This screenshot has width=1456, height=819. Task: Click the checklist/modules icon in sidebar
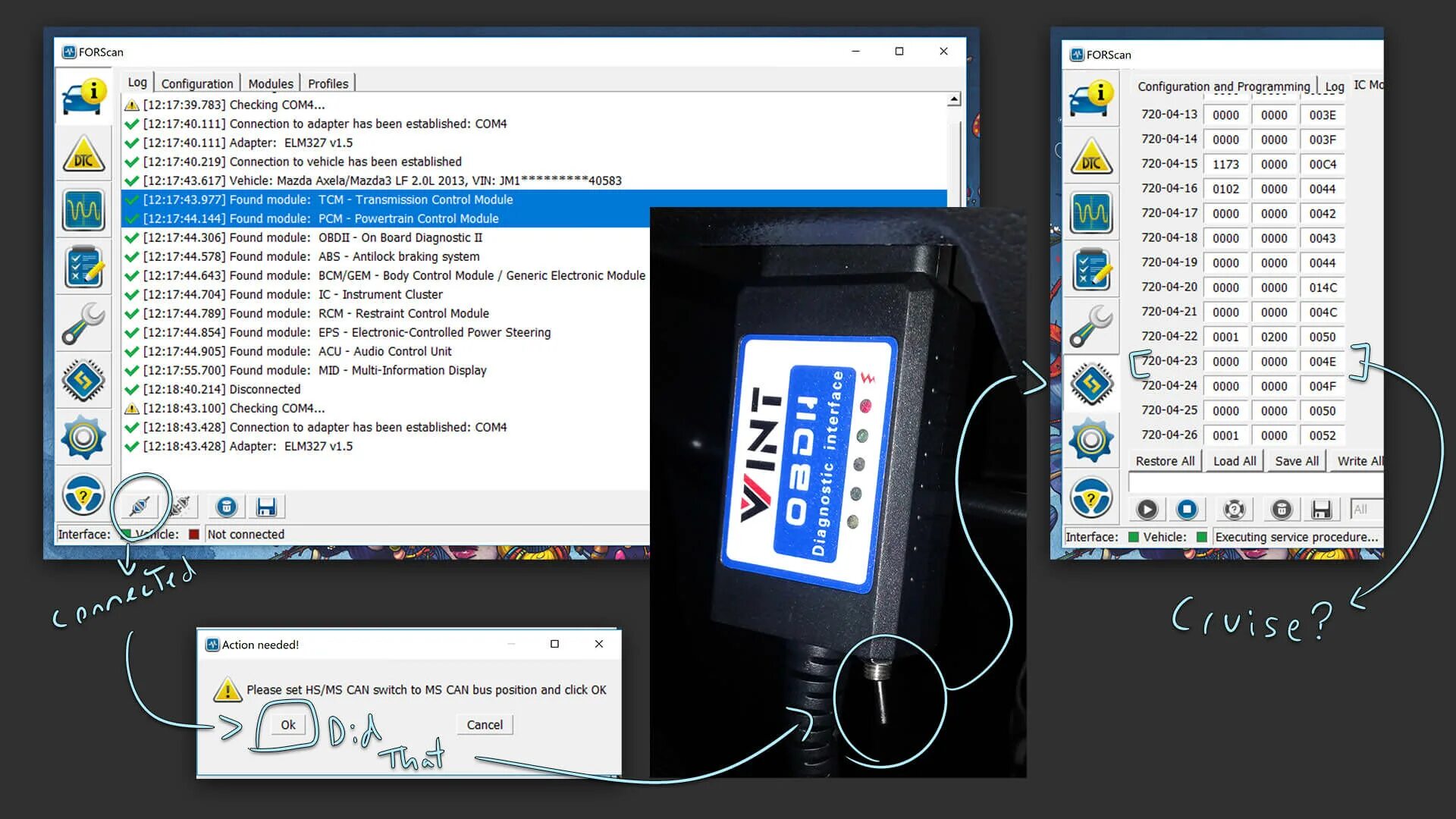click(86, 267)
